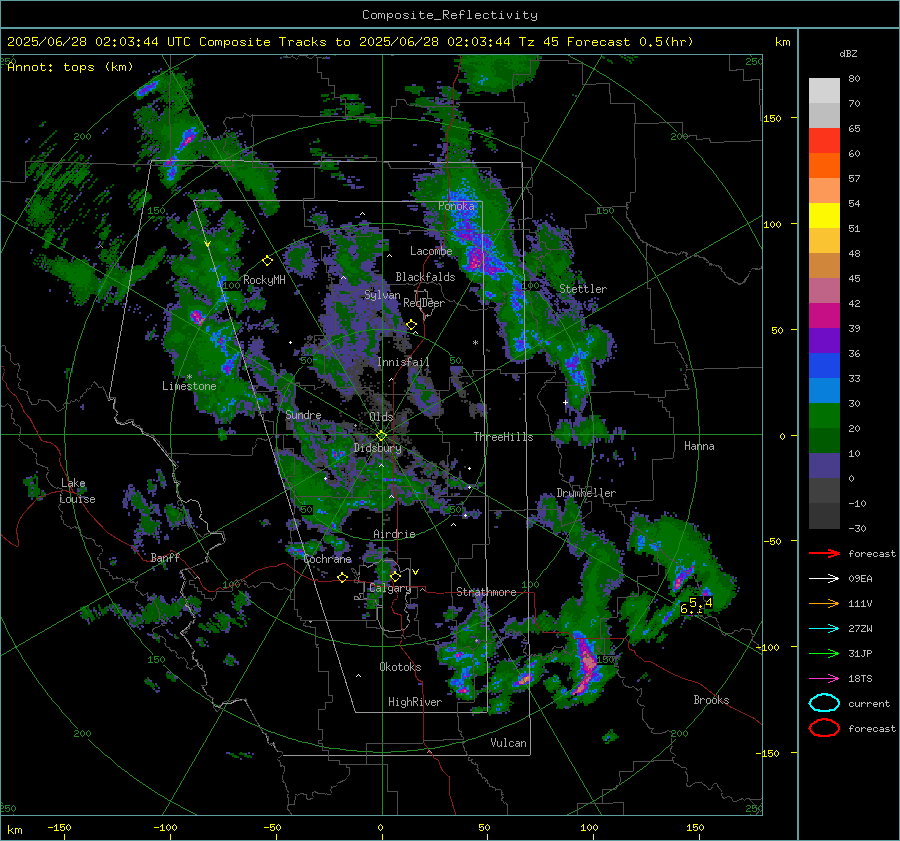Click the Composite_Reflectivity title

coord(449,15)
